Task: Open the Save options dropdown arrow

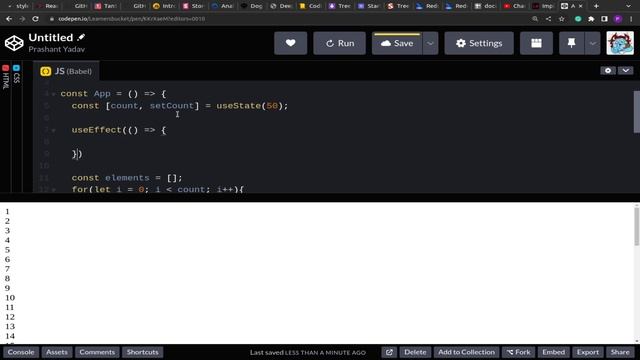Action: click(430, 43)
